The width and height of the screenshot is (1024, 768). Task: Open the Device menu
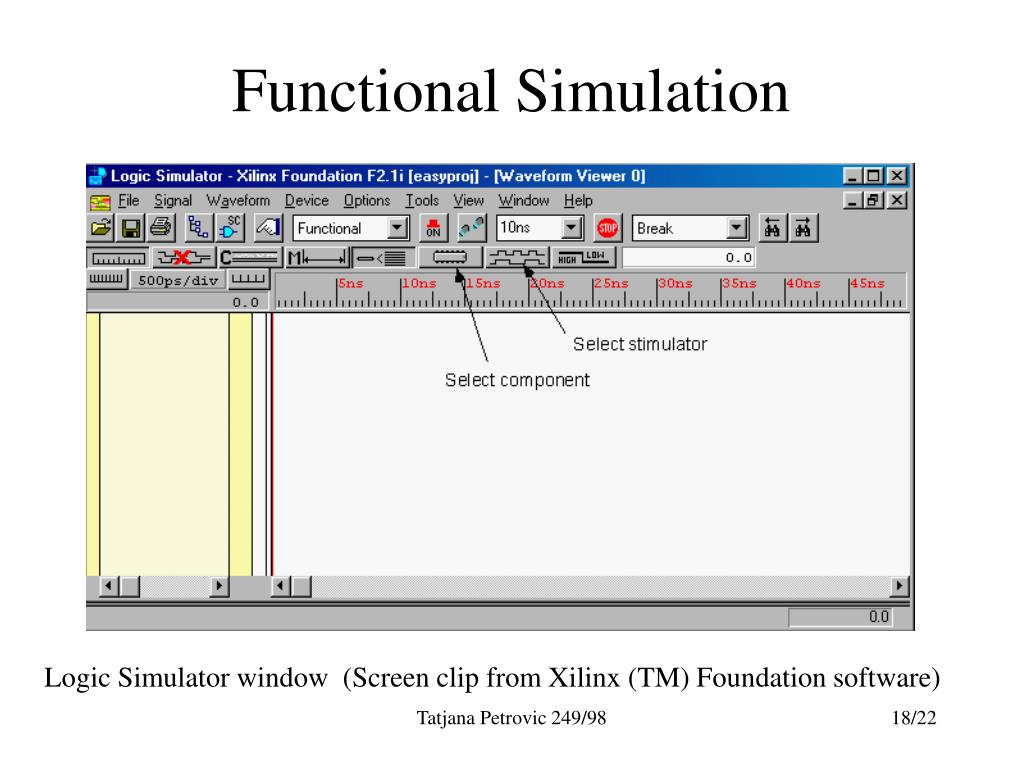pyautogui.click(x=306, y=200)
